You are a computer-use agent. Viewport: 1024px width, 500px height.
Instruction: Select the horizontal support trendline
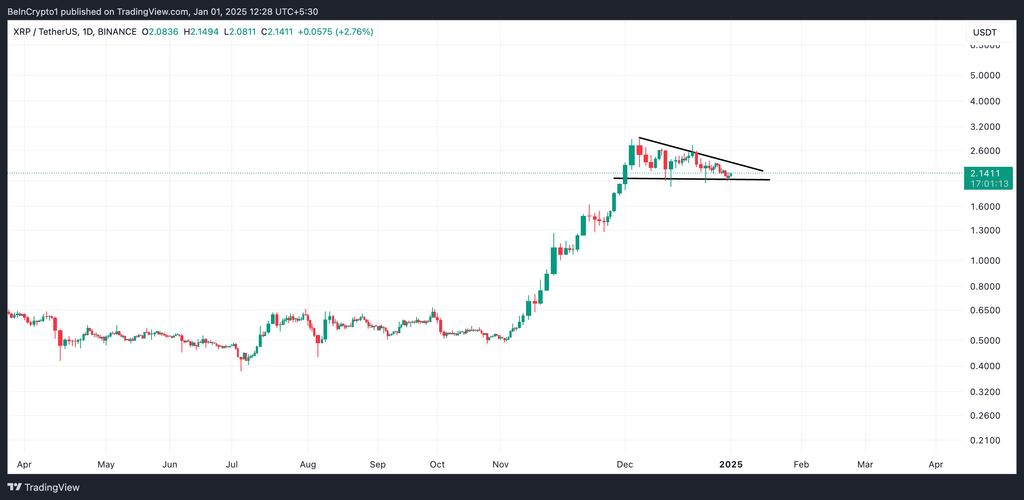(690, 179)
